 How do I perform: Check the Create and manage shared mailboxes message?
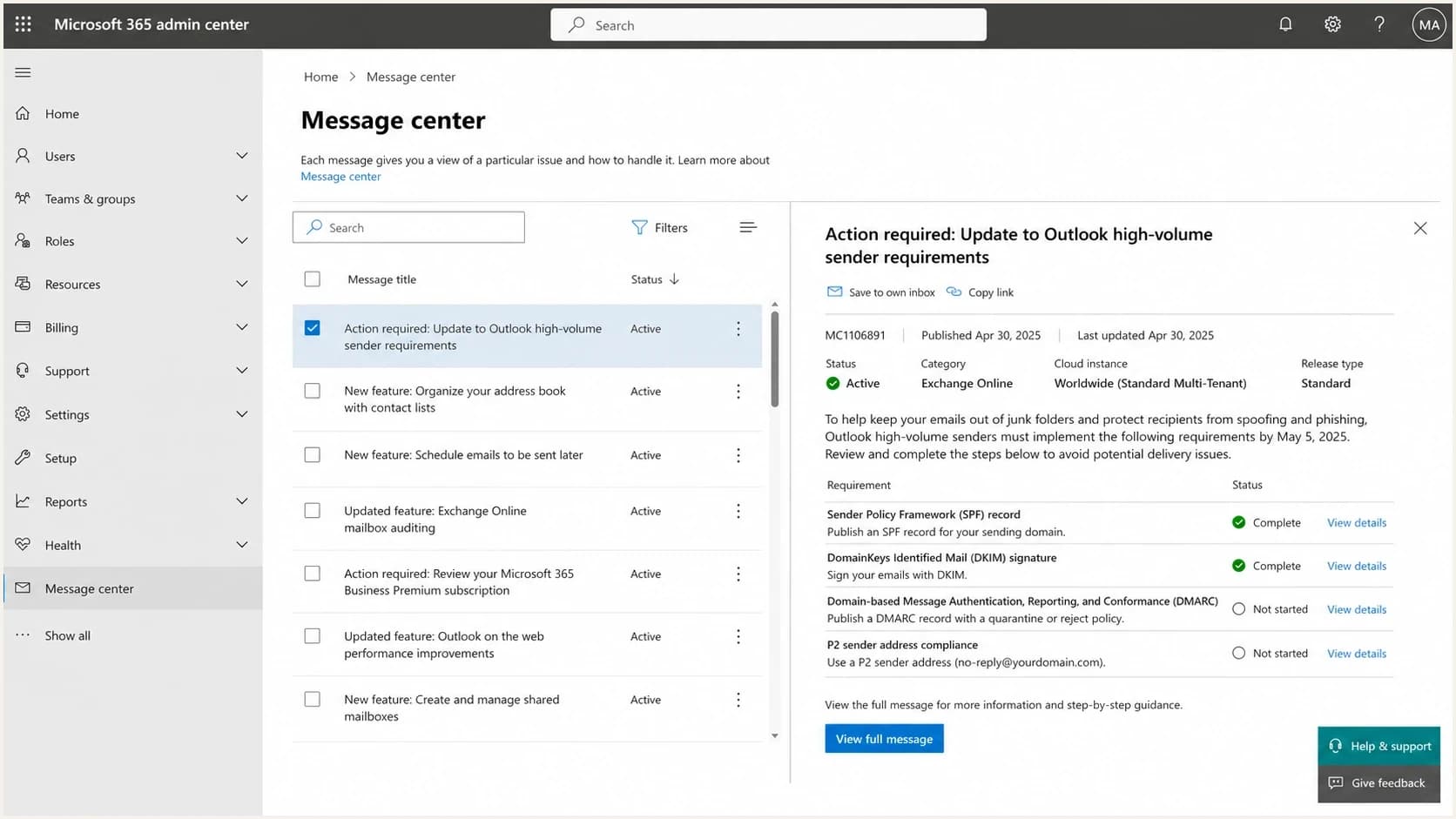coord(312,699)
